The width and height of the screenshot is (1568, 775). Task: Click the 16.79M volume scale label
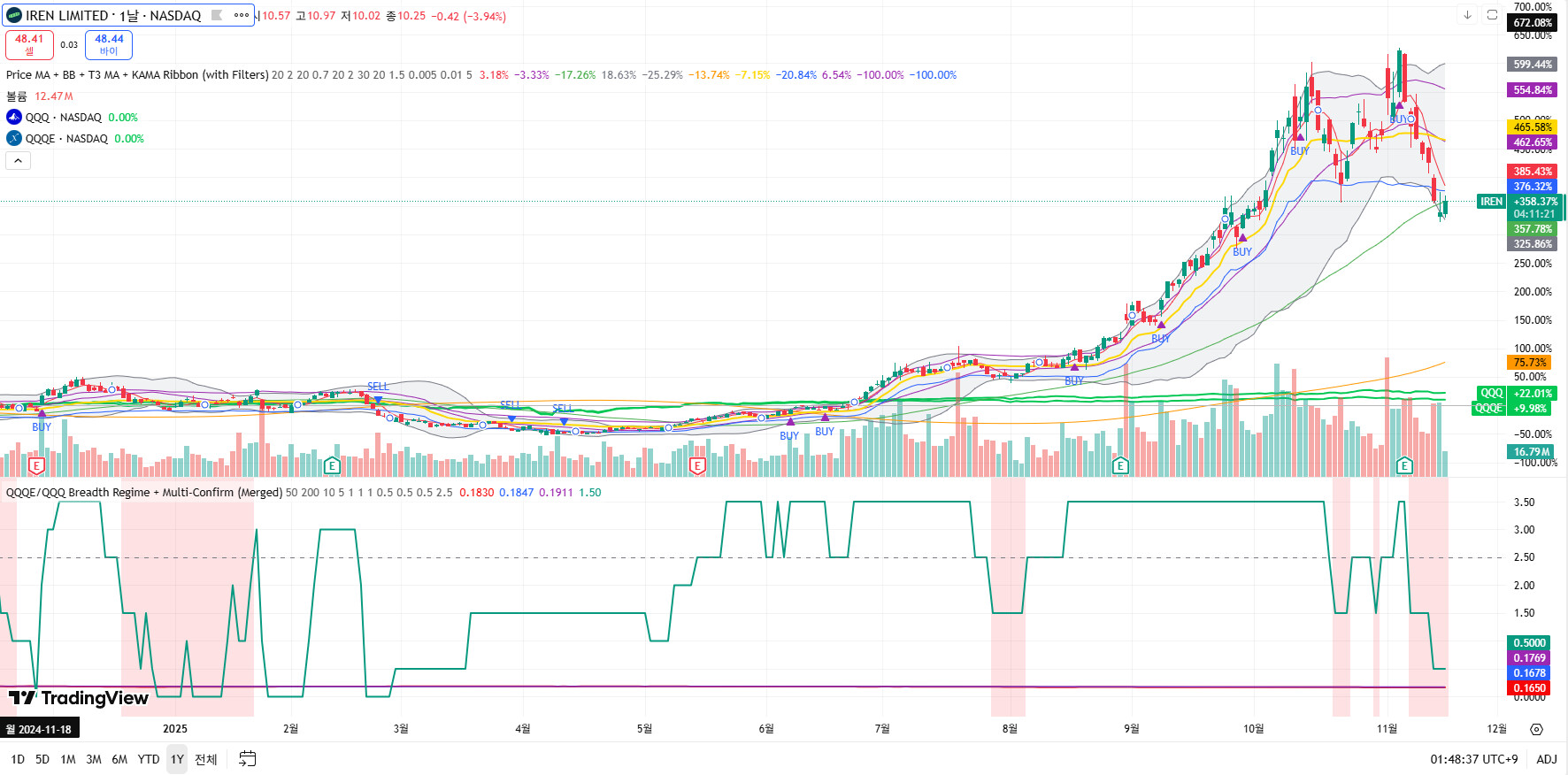(x=1532, y=452)
